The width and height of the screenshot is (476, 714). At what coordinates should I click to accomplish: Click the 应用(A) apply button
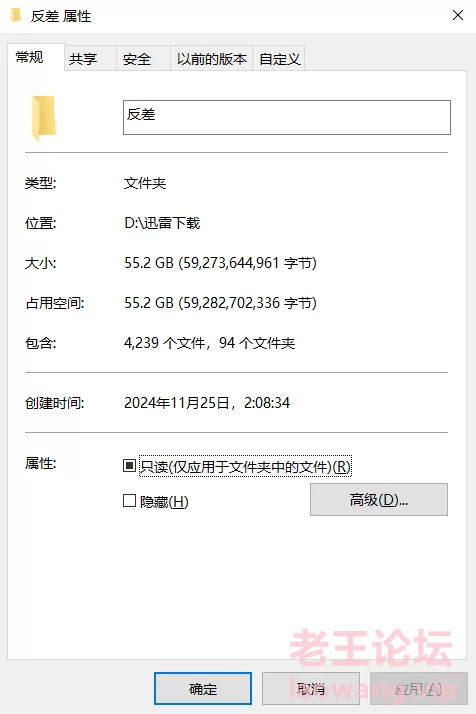click(x=418, y=688)
